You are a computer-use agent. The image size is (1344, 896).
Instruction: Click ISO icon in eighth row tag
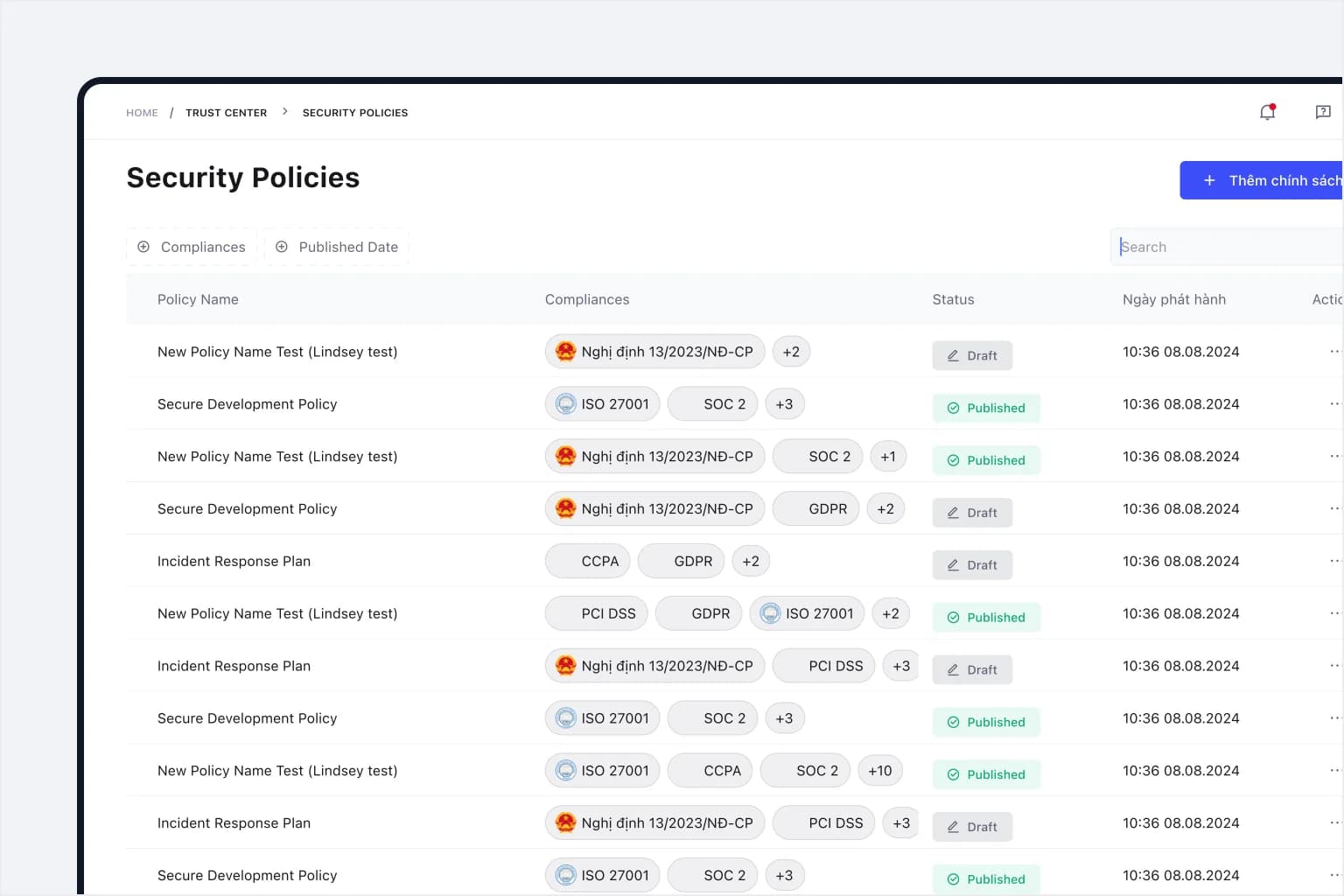pos(566,719)
